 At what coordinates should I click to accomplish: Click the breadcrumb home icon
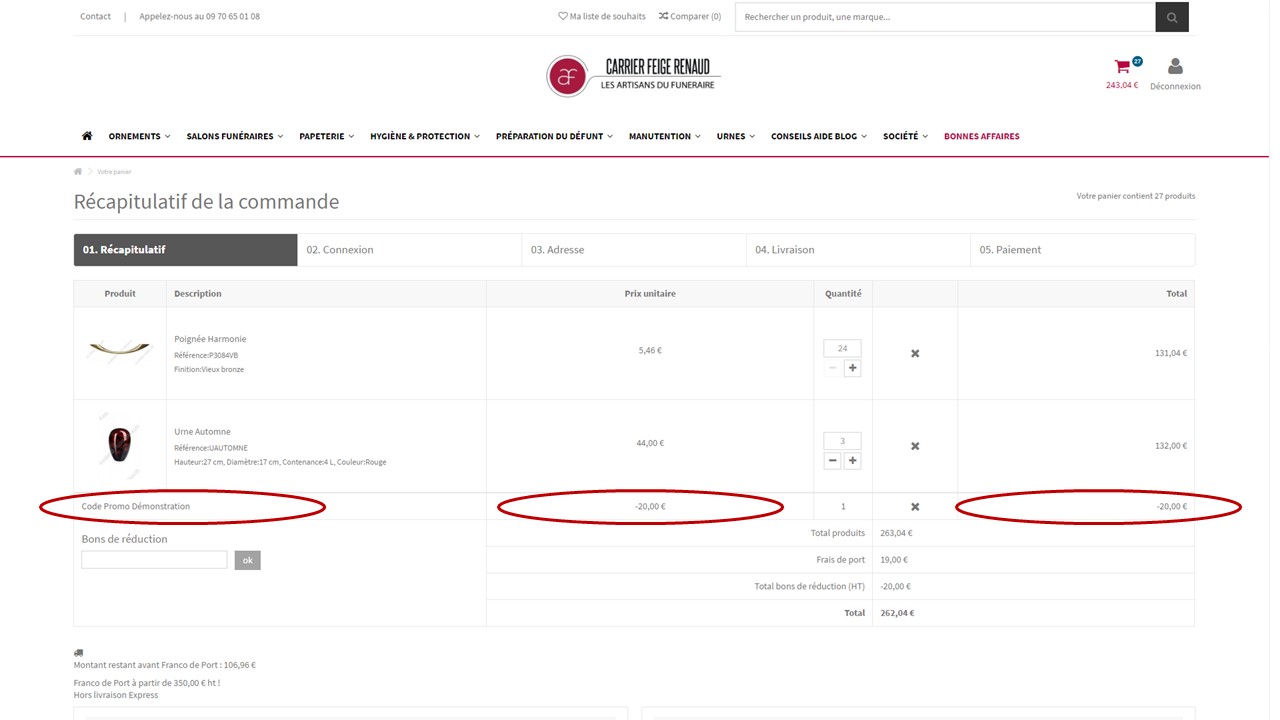[x=78, y=172]
